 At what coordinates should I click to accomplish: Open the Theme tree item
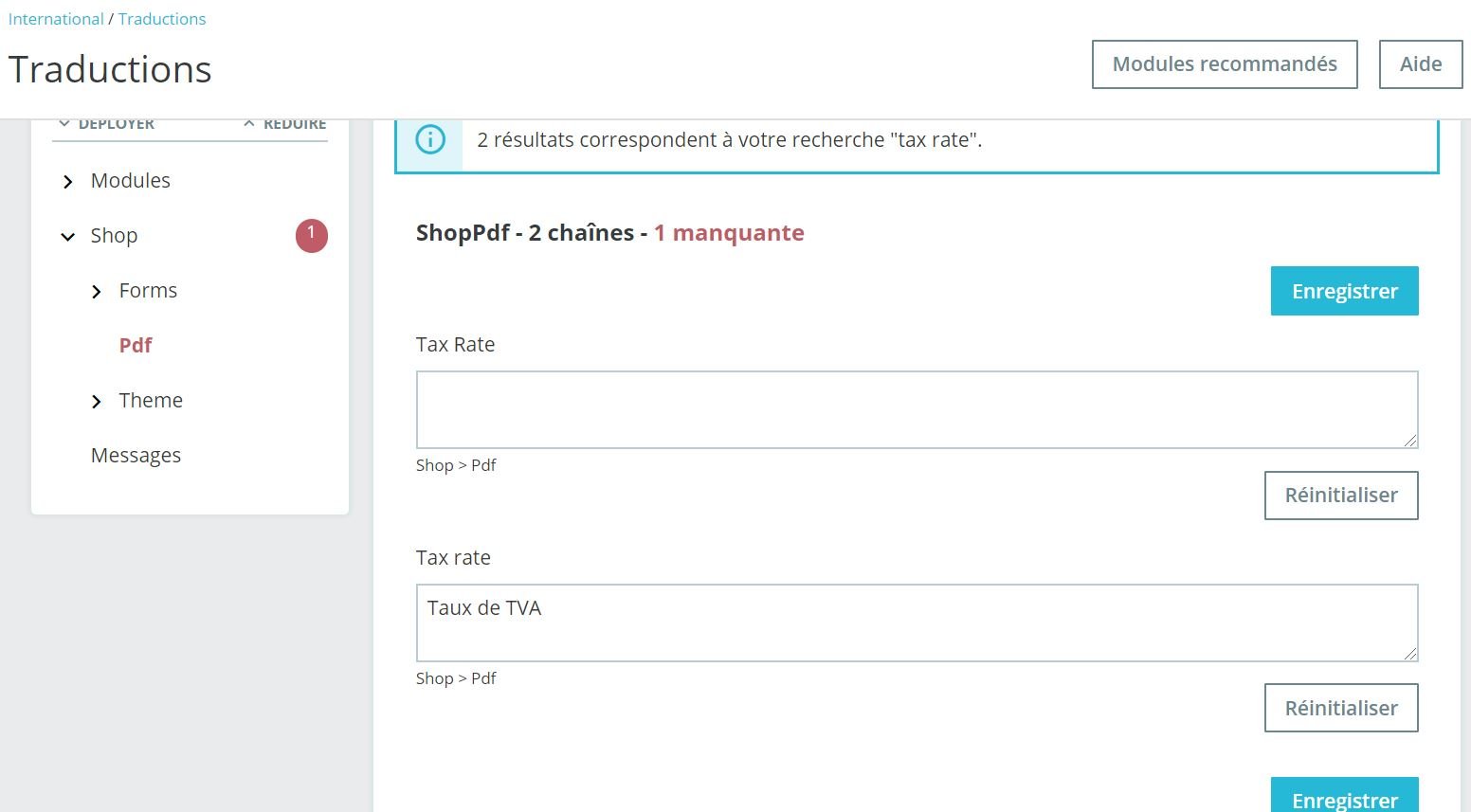(x=151, y=401)
